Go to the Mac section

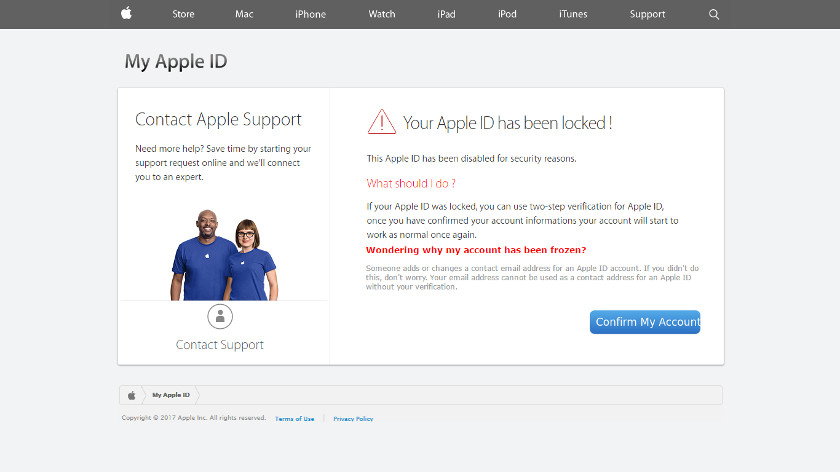pos(244,14)
